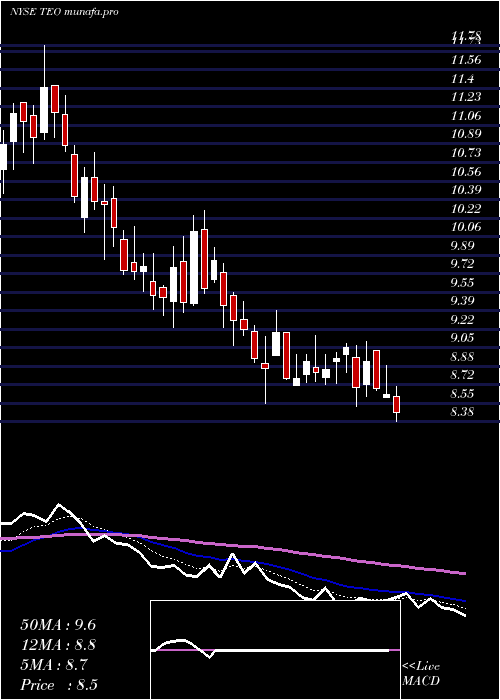The height and width of the screenshot is (700, 500).
Task: Click the 10.56 price axis label
Action: (466, 172)
